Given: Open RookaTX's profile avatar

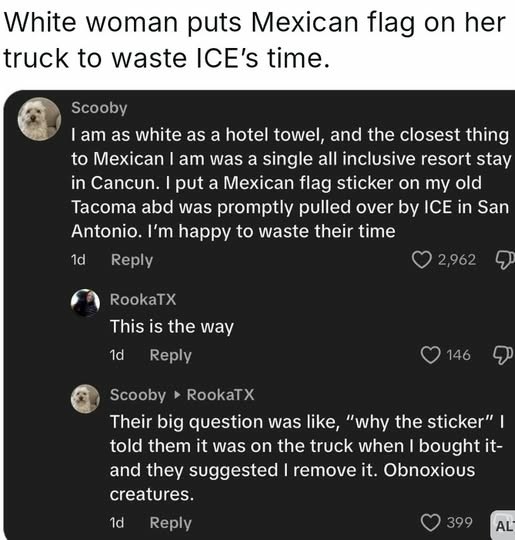Looking at the screenshot, I should (85, 303).
